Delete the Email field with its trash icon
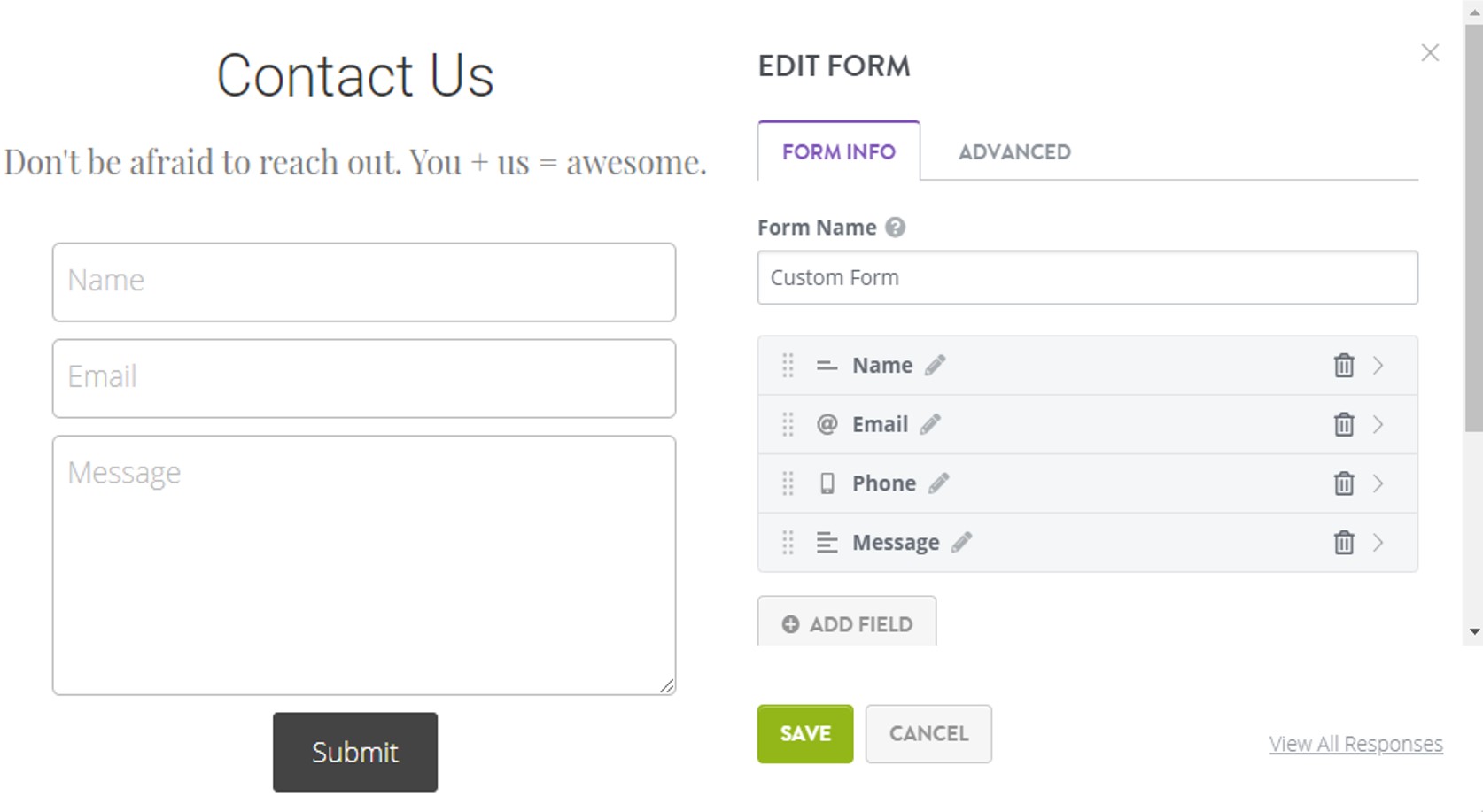 1343,424
